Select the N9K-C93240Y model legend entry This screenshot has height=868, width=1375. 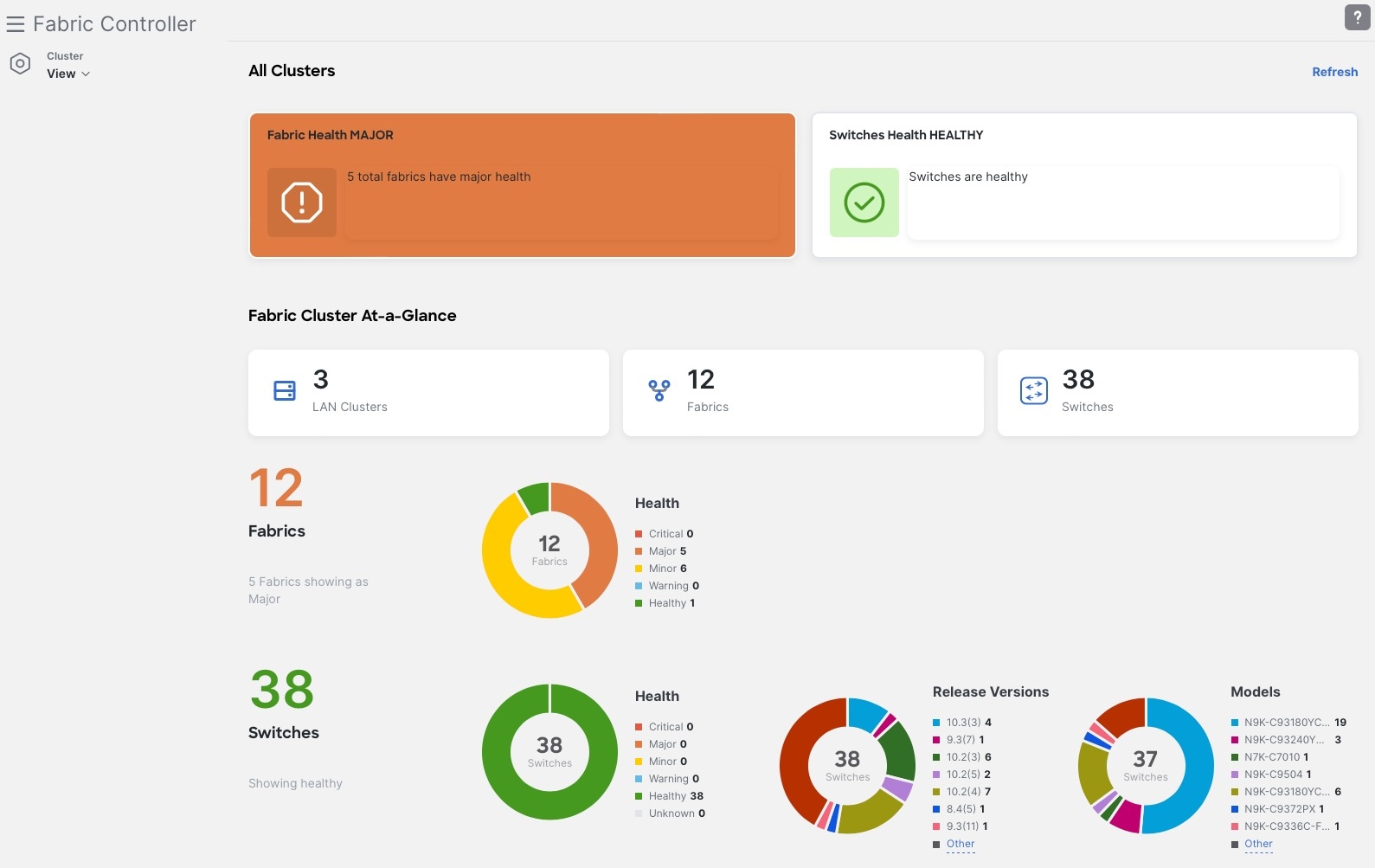tap(1287, 740)
